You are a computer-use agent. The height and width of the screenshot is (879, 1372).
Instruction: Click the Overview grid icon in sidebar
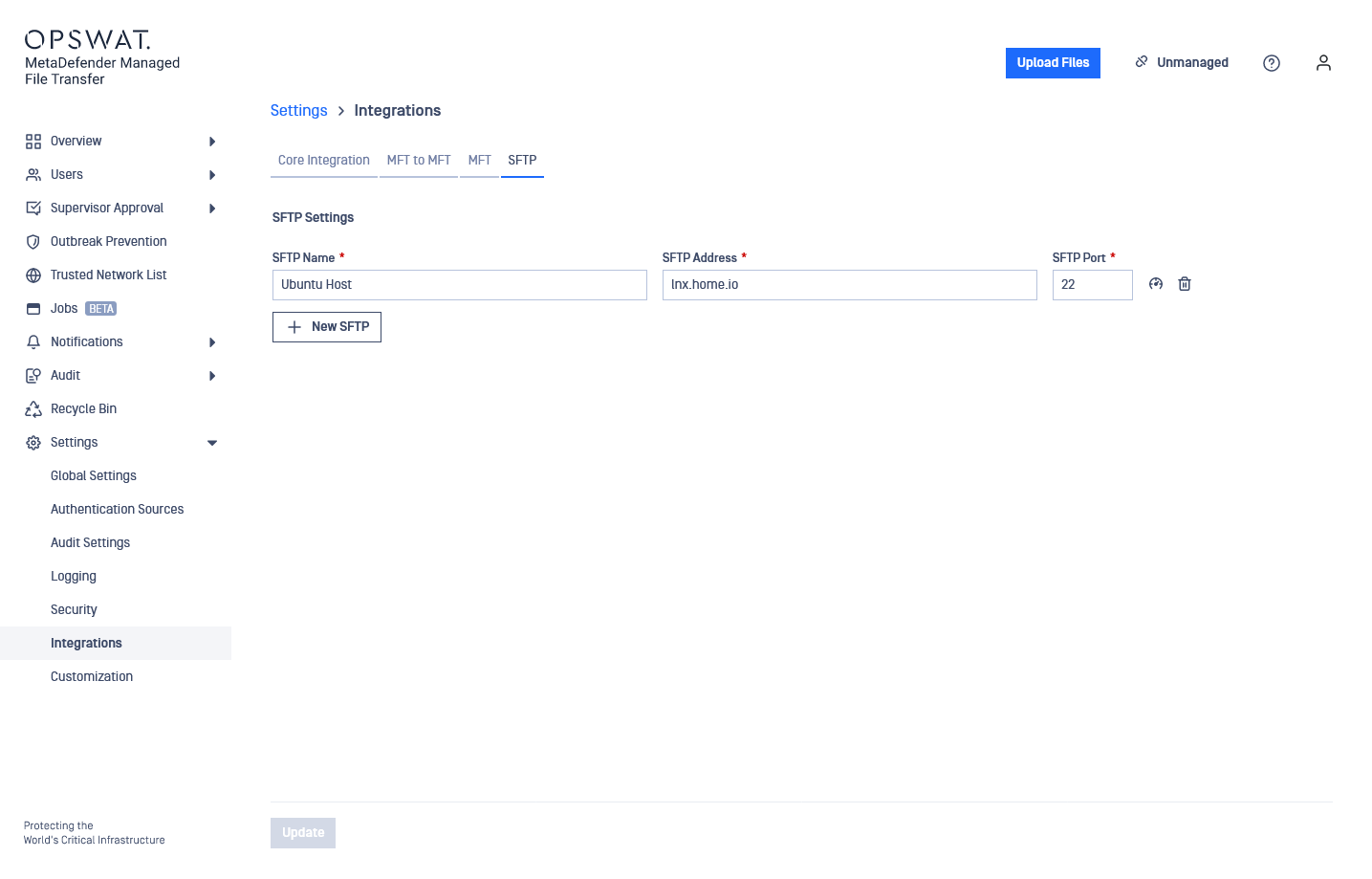pyautogui.click(x=33, y=142)
